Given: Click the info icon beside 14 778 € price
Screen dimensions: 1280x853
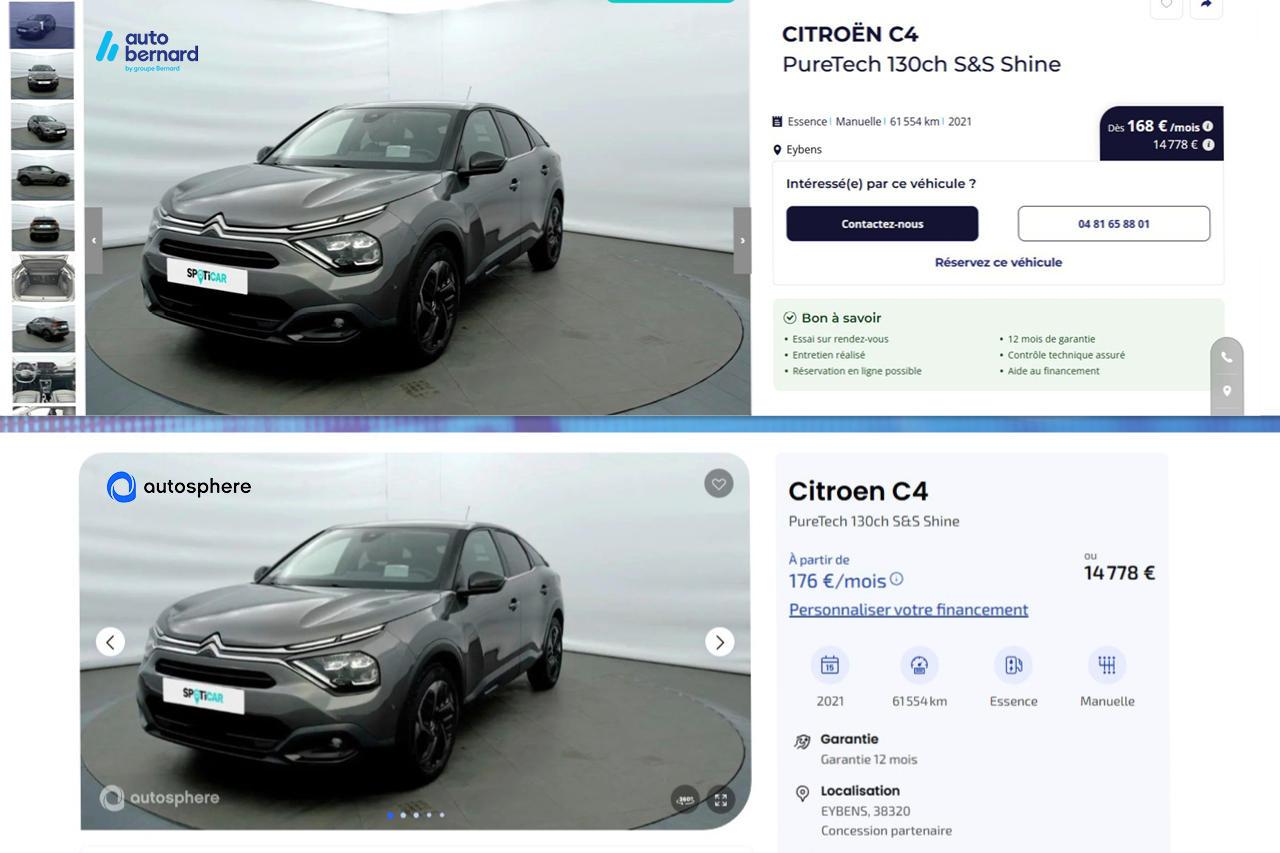Looking at the screenshot, I should tap(1208, 145).
